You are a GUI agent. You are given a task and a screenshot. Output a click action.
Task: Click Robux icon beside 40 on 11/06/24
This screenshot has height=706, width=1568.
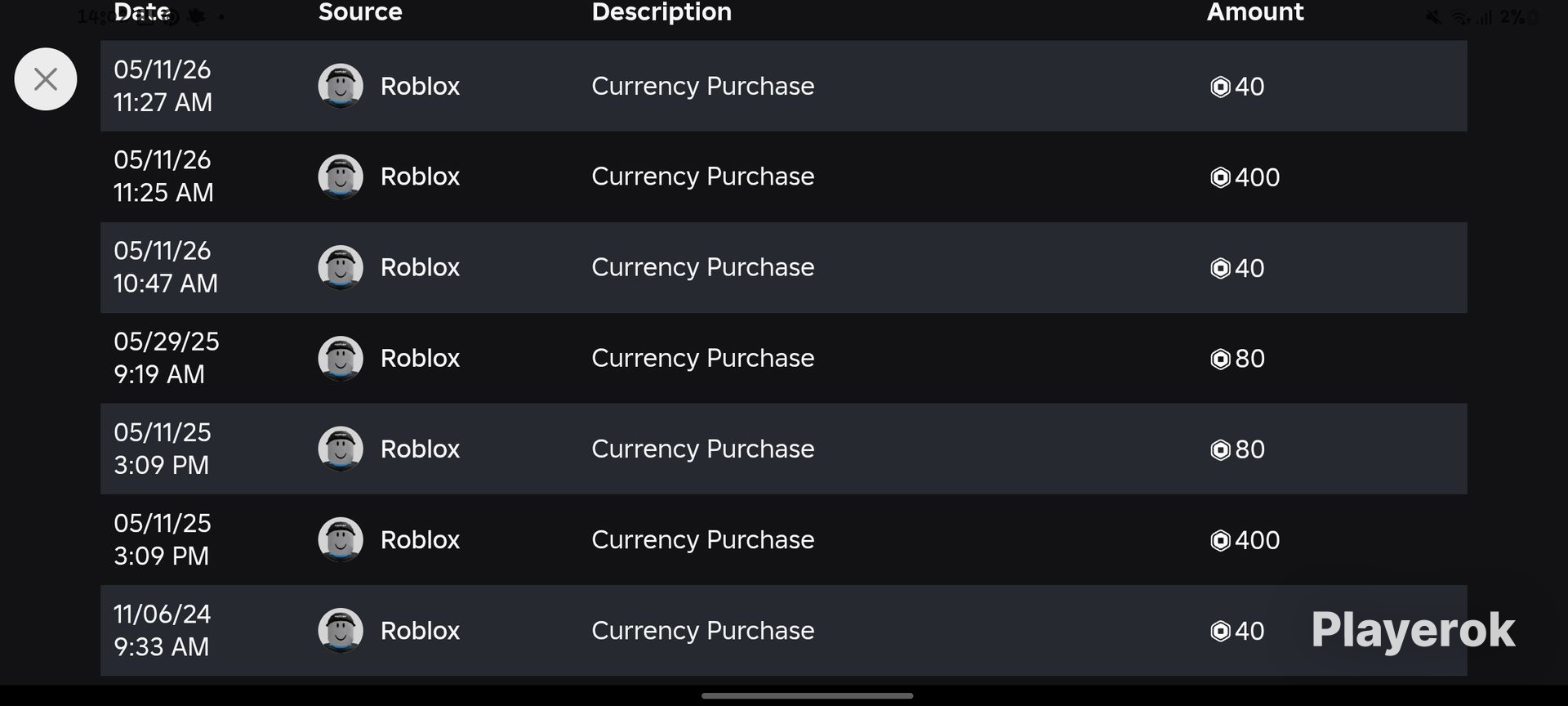(x=1220, y=631)
